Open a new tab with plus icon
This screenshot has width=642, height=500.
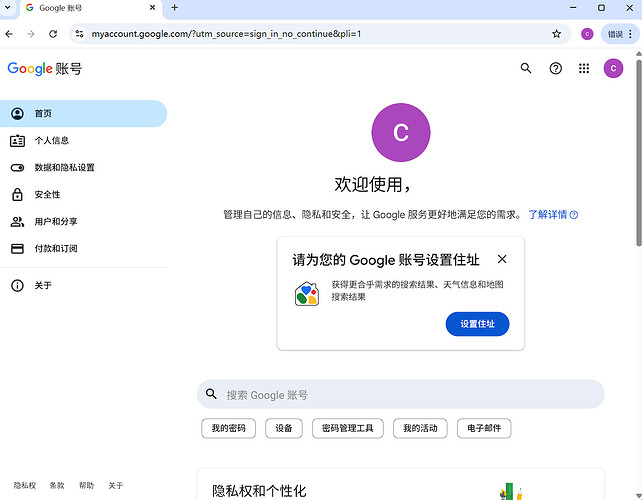pyautogui.click(x=174, y=7)
